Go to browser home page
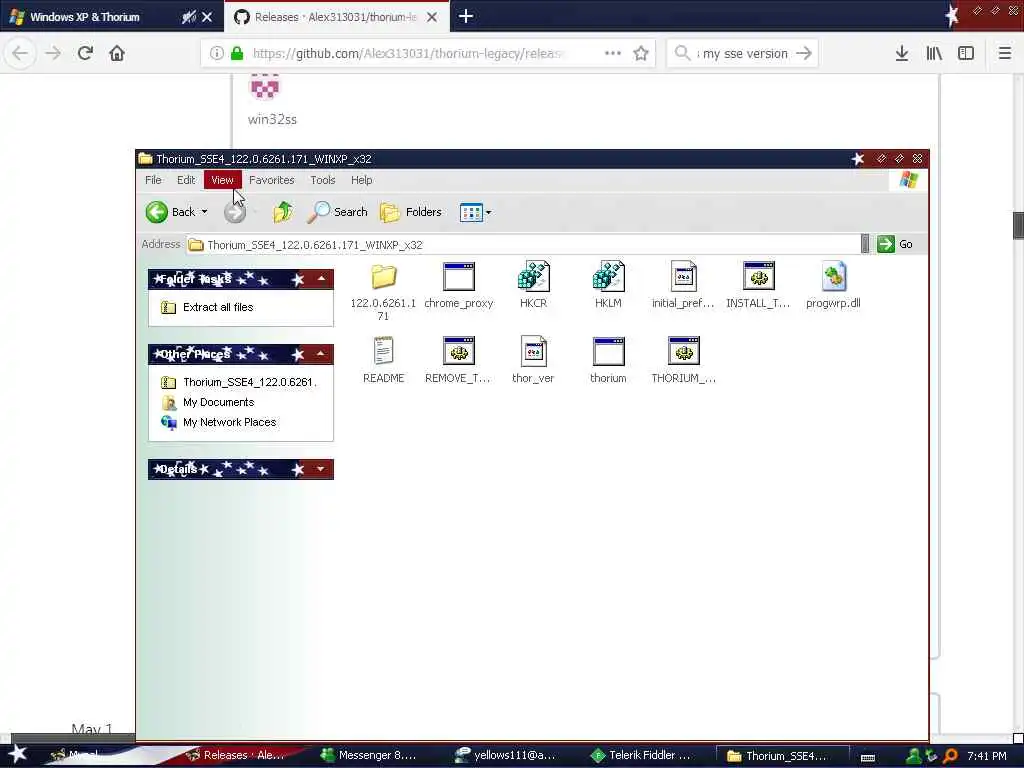This screenshot has width=1024, height=768. click(117, 53)
